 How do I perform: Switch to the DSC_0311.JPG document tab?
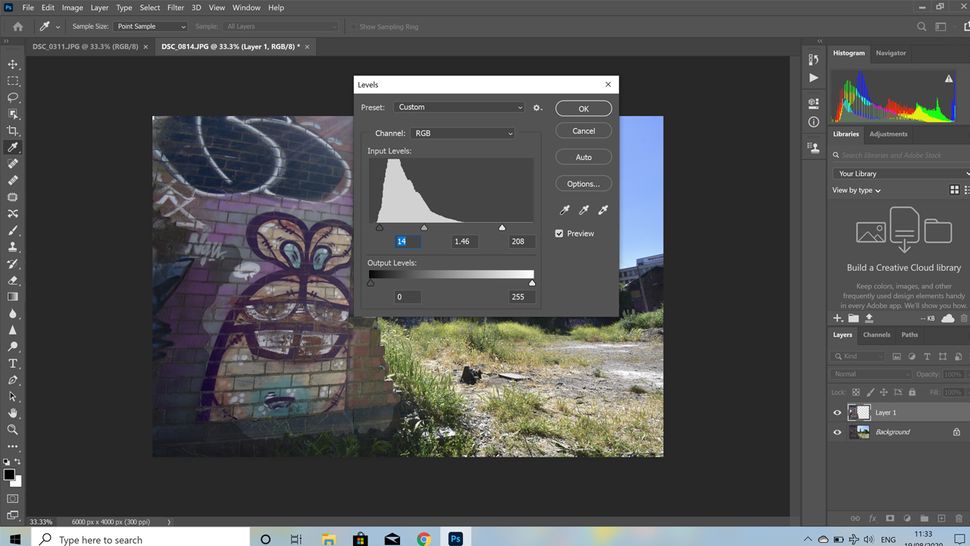(85, 46)
